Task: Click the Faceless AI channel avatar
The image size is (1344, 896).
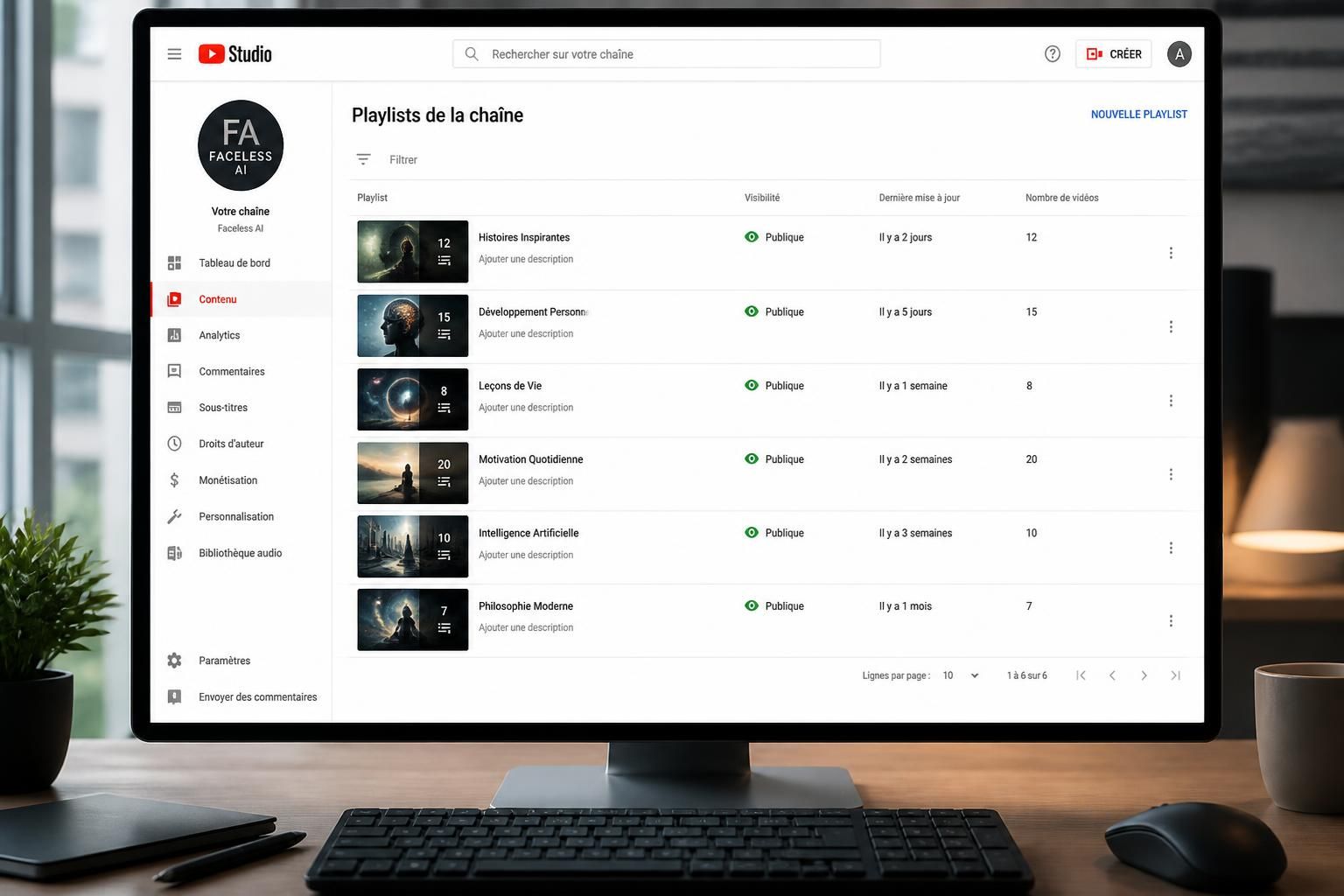Action: (x=241, y=145)
